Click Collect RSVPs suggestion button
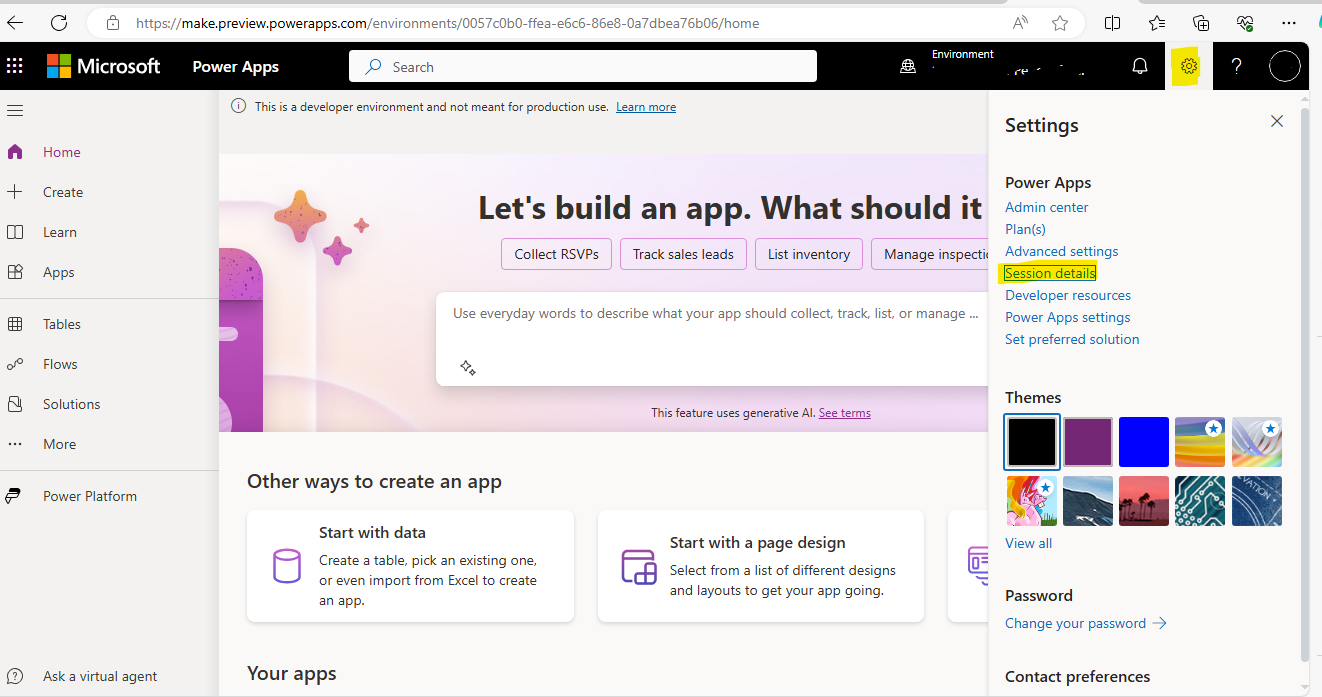Screen dimensions: 1322x697 click(556, 254)
